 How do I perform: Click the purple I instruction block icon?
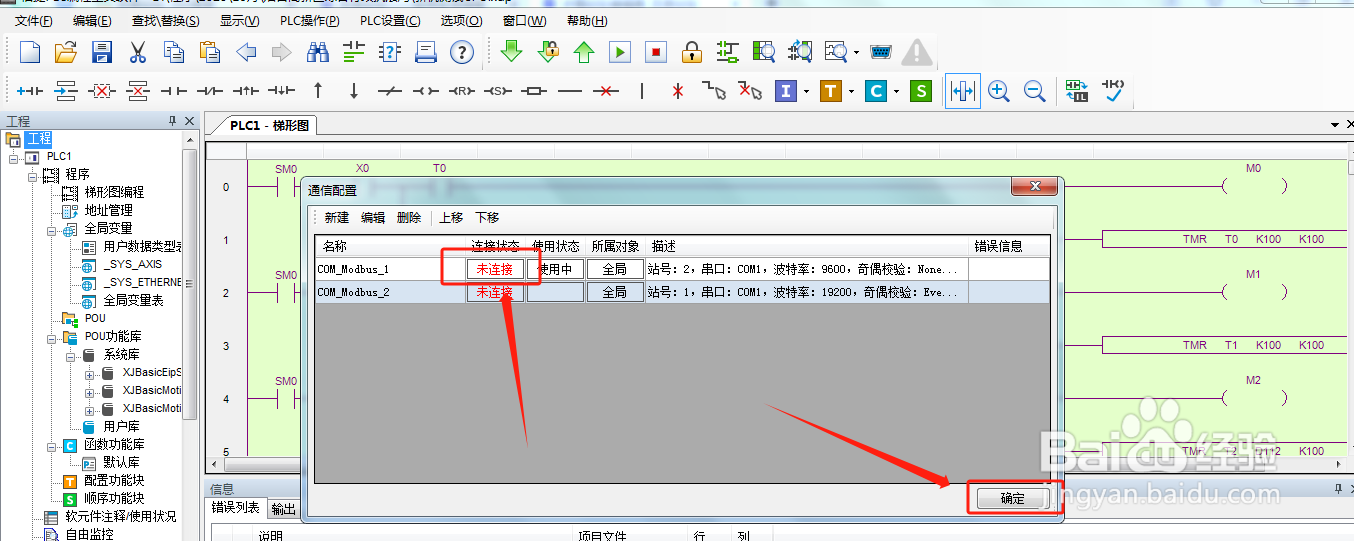click(x=786, y=91)
